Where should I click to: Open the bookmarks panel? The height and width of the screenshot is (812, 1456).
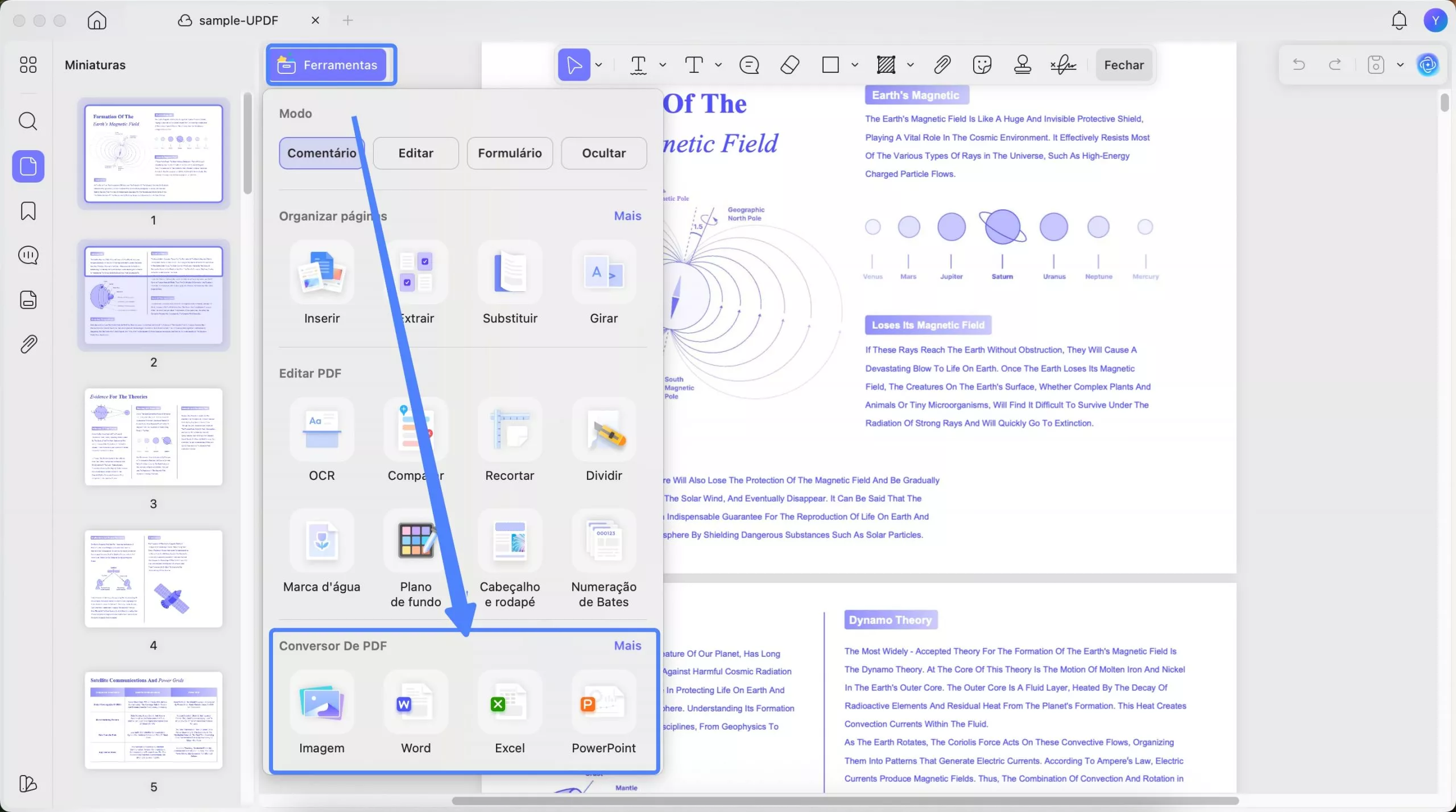[x=28, y=211]
